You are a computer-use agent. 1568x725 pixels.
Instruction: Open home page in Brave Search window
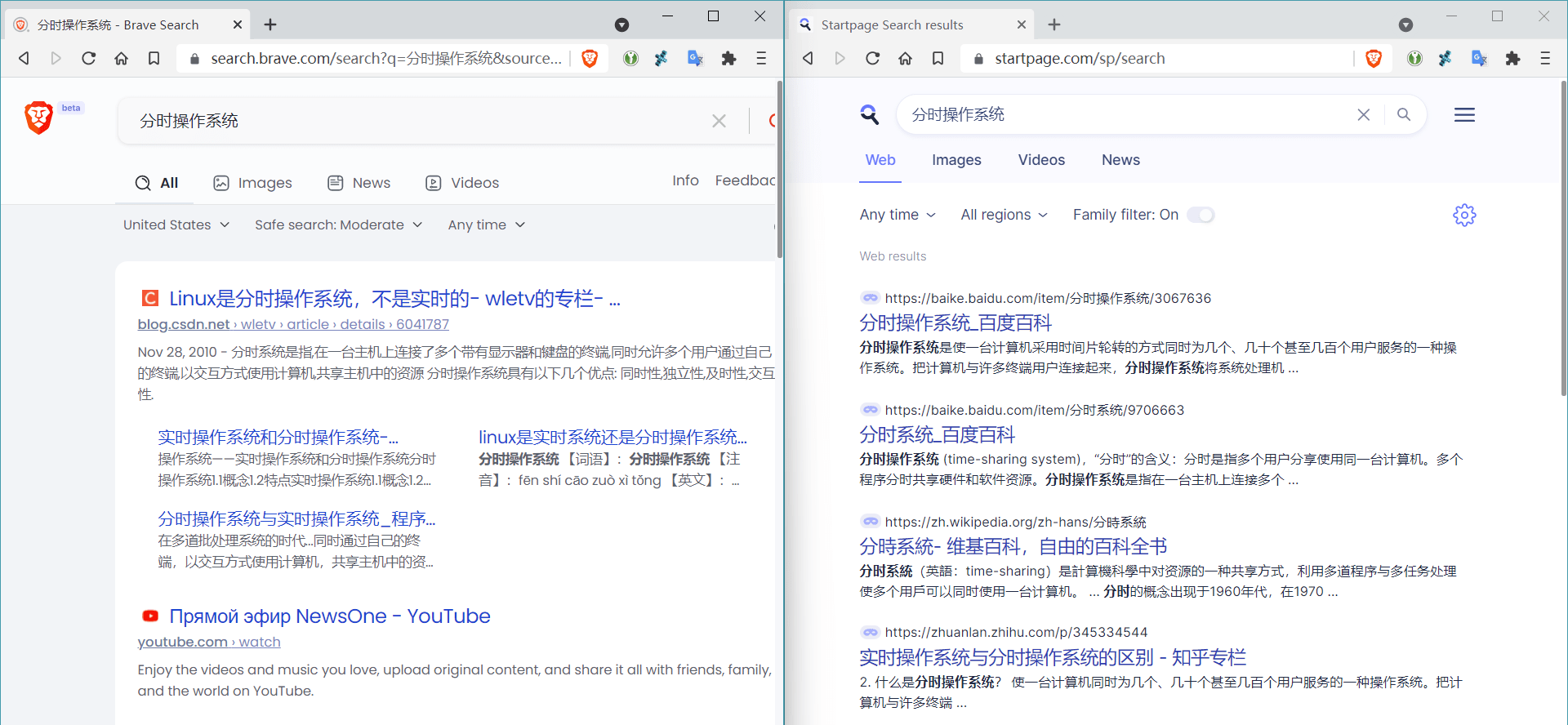[122, 58]
